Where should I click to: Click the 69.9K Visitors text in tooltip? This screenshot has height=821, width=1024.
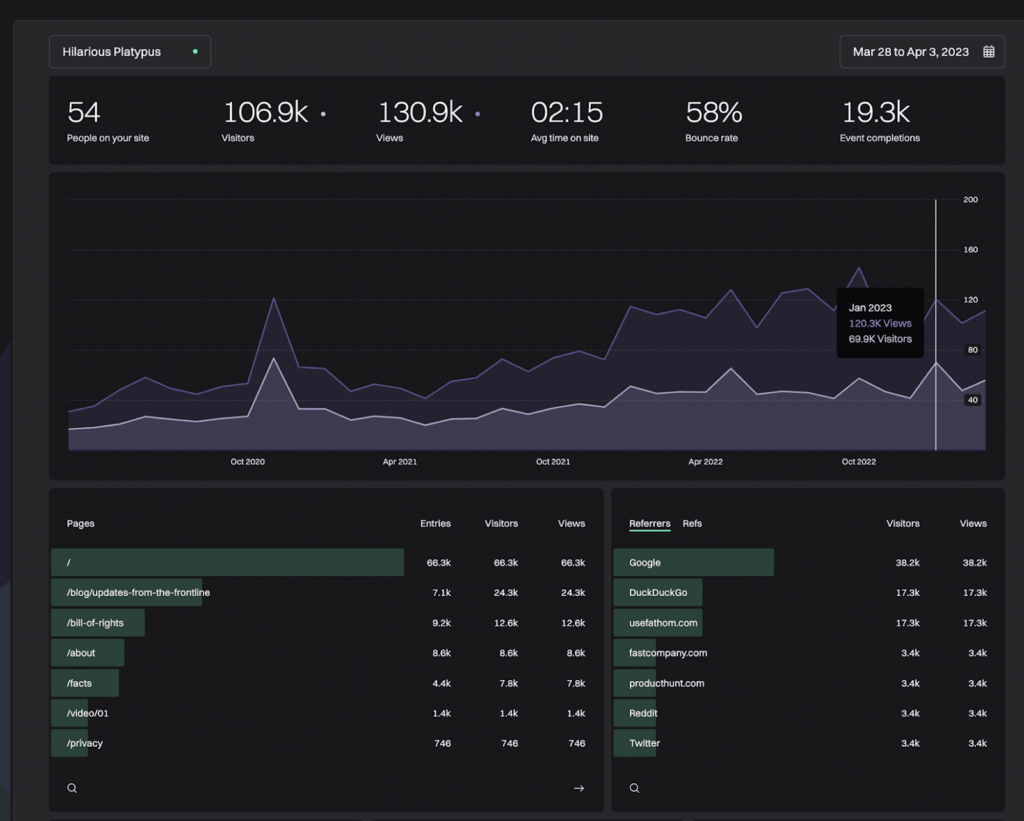tap(880, 339)
